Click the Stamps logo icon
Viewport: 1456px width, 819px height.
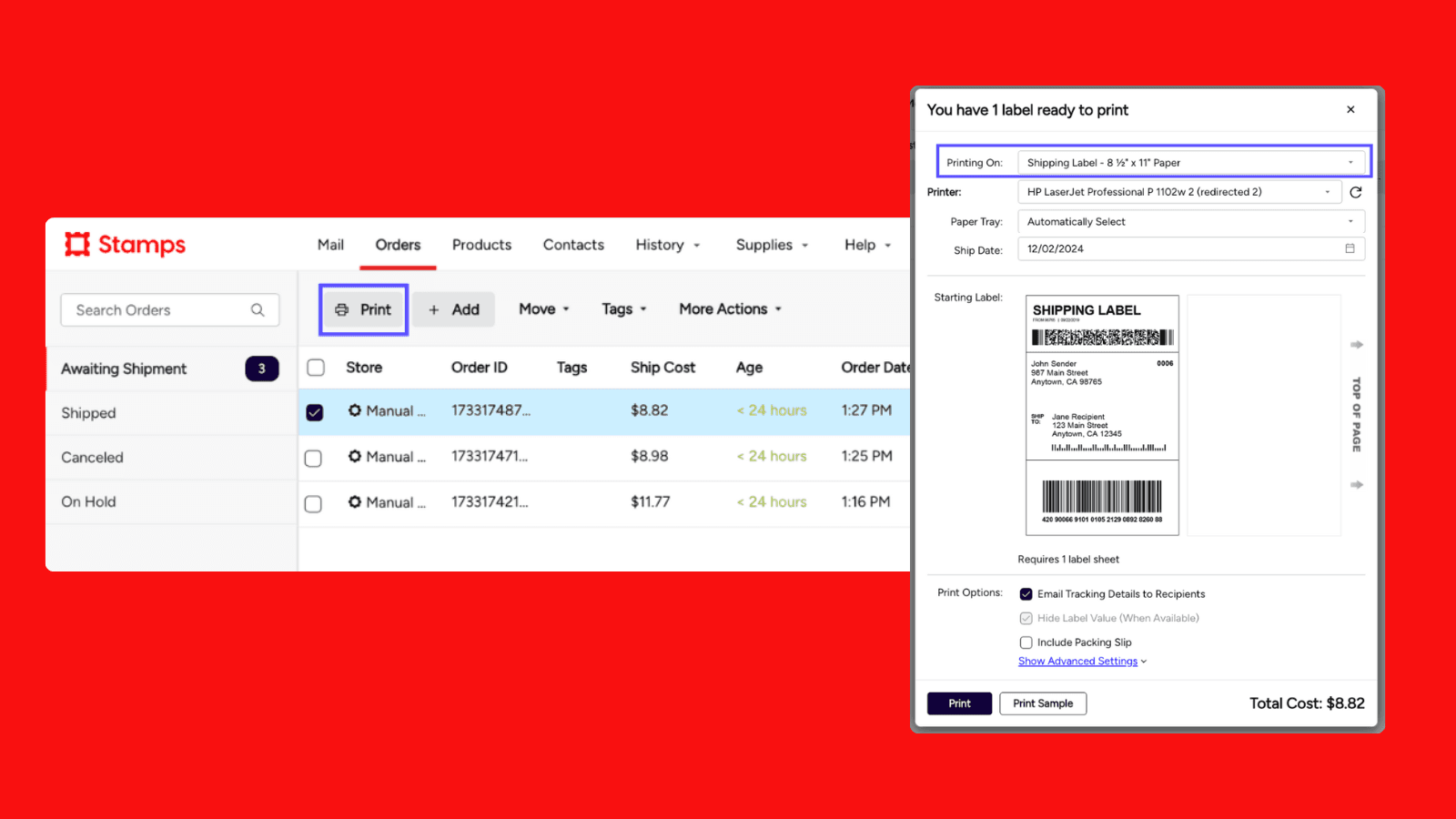click(x=76, y=244)
